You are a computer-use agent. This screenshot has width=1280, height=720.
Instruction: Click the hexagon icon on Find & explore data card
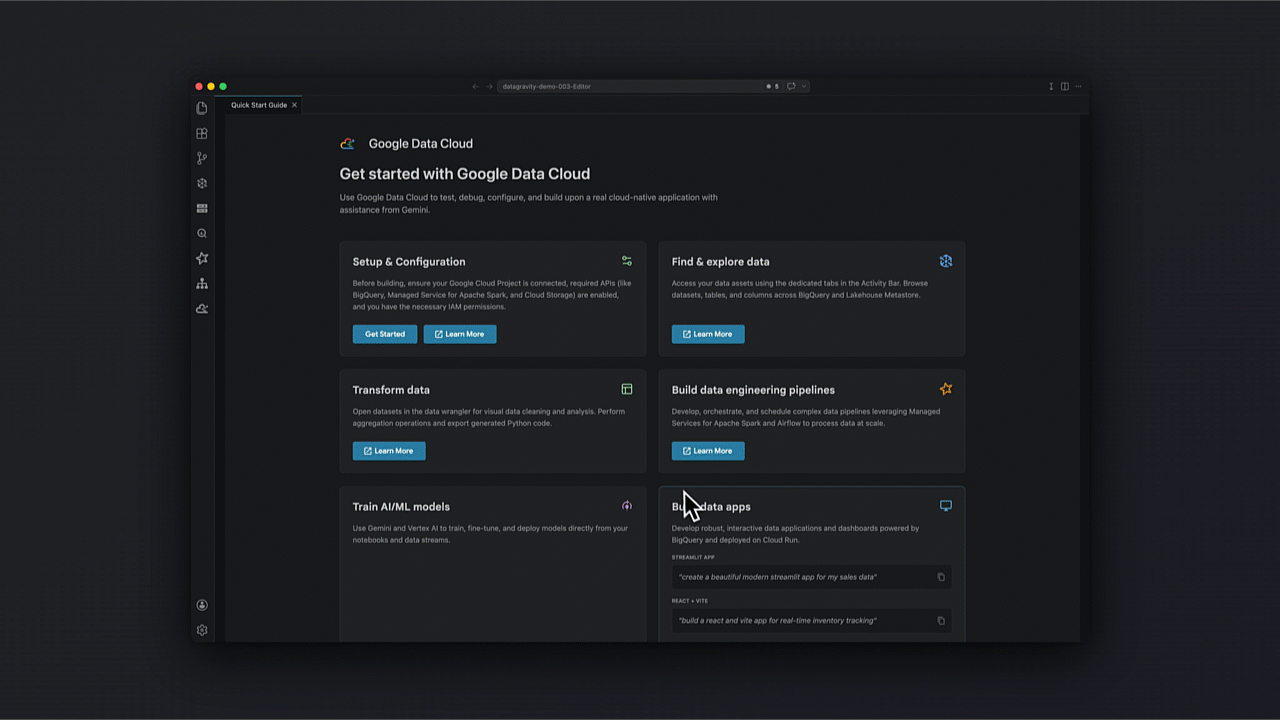946,261
